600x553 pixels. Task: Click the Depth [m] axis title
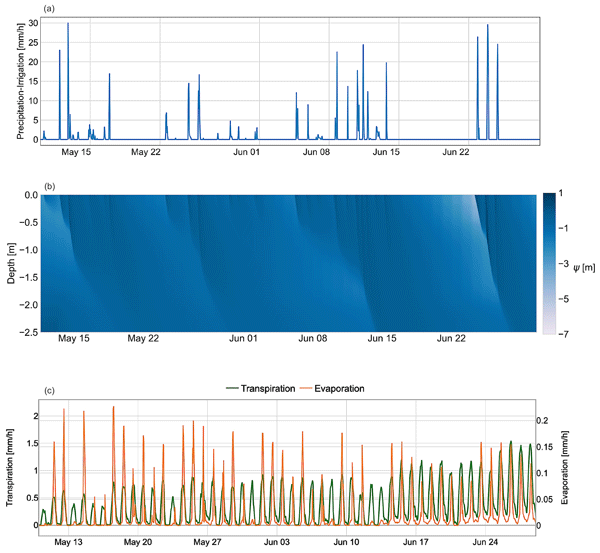click(9, 263)
